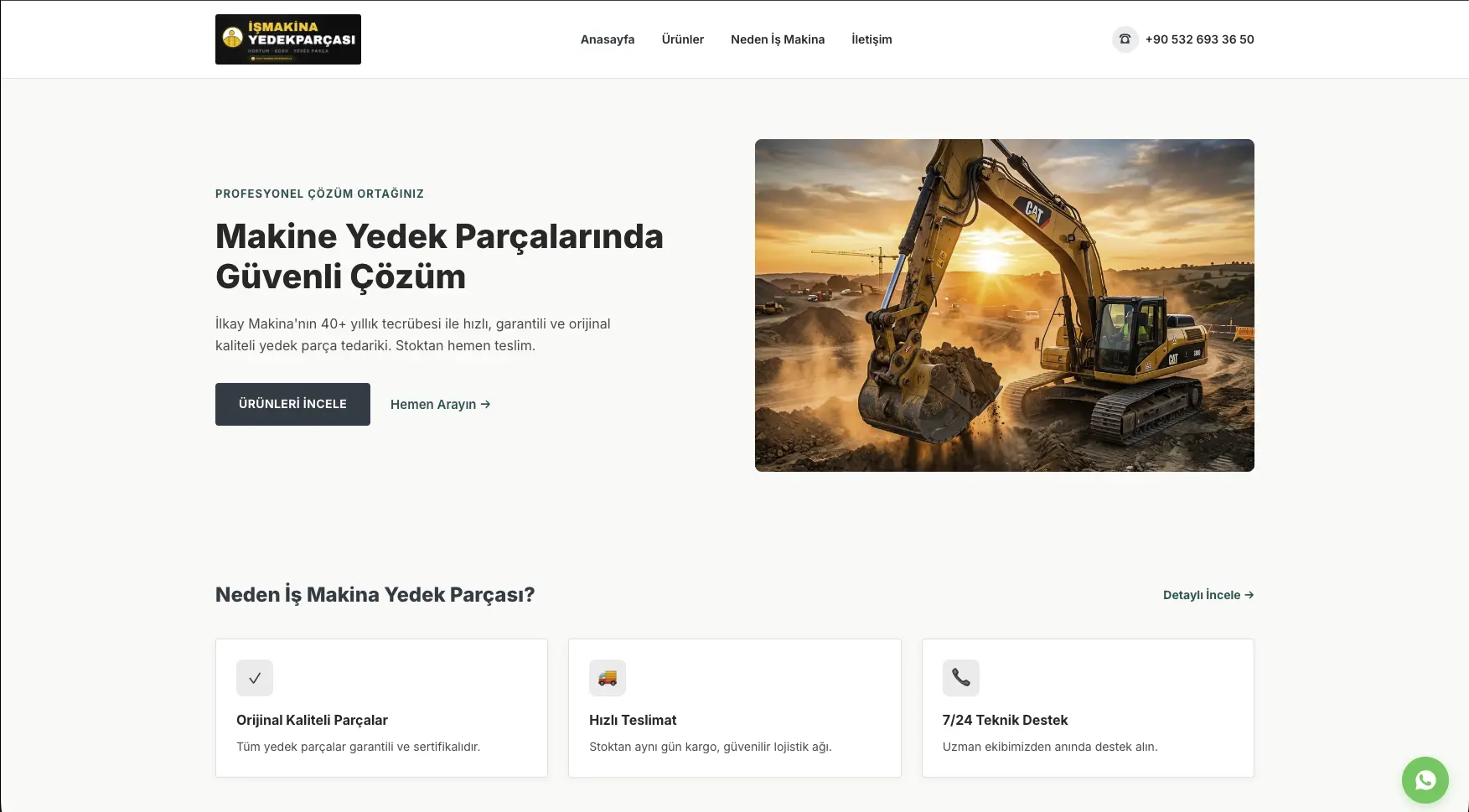Call +90 532 693 36 50 number
The image size is (1469, 812).
pos(1199,39)
